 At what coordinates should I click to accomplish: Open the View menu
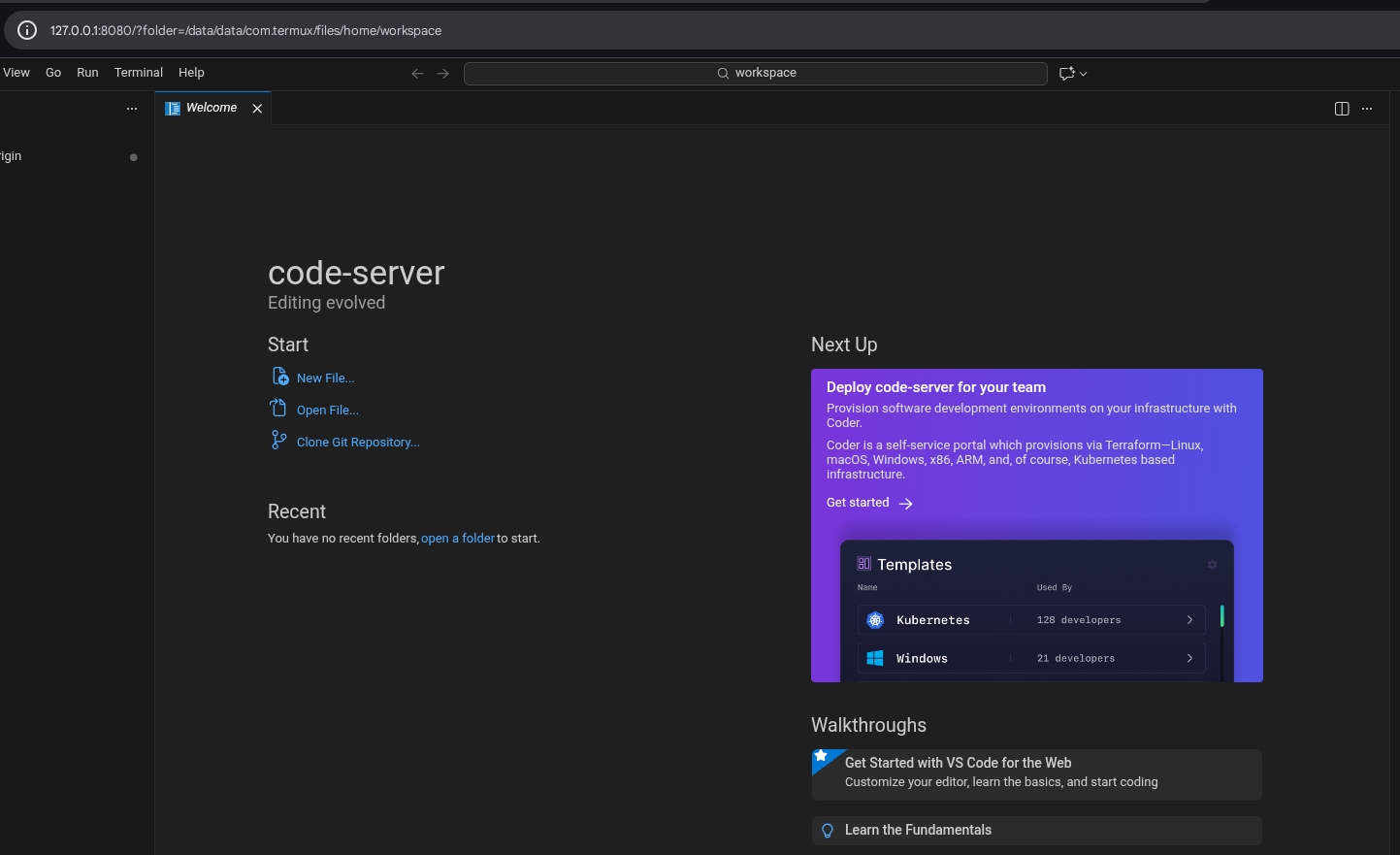coord(16,73)
